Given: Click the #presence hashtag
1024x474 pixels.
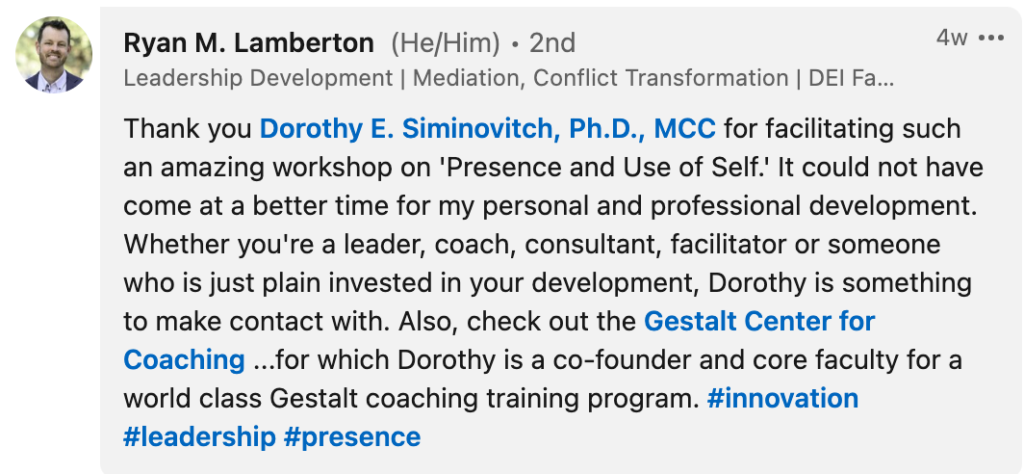Looking at the screenshot, I should coord(352,437).
